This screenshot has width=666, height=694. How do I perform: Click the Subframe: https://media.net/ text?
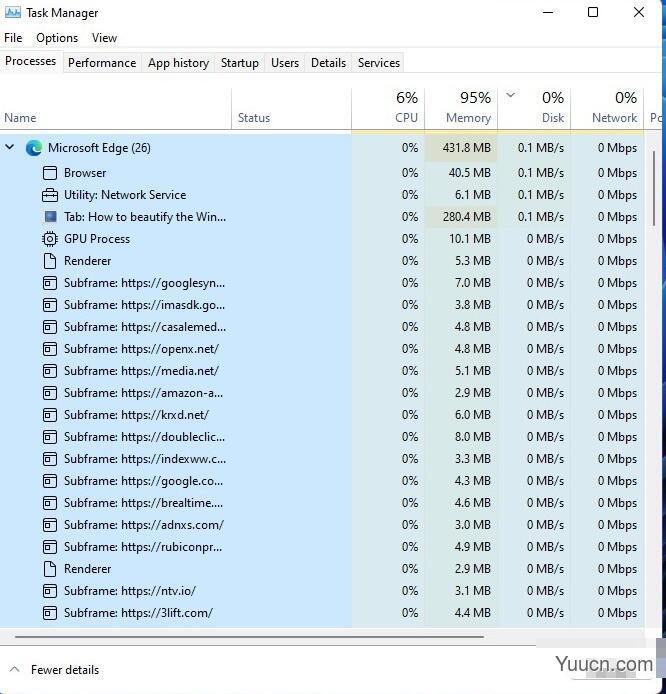[x=142, y=371]
